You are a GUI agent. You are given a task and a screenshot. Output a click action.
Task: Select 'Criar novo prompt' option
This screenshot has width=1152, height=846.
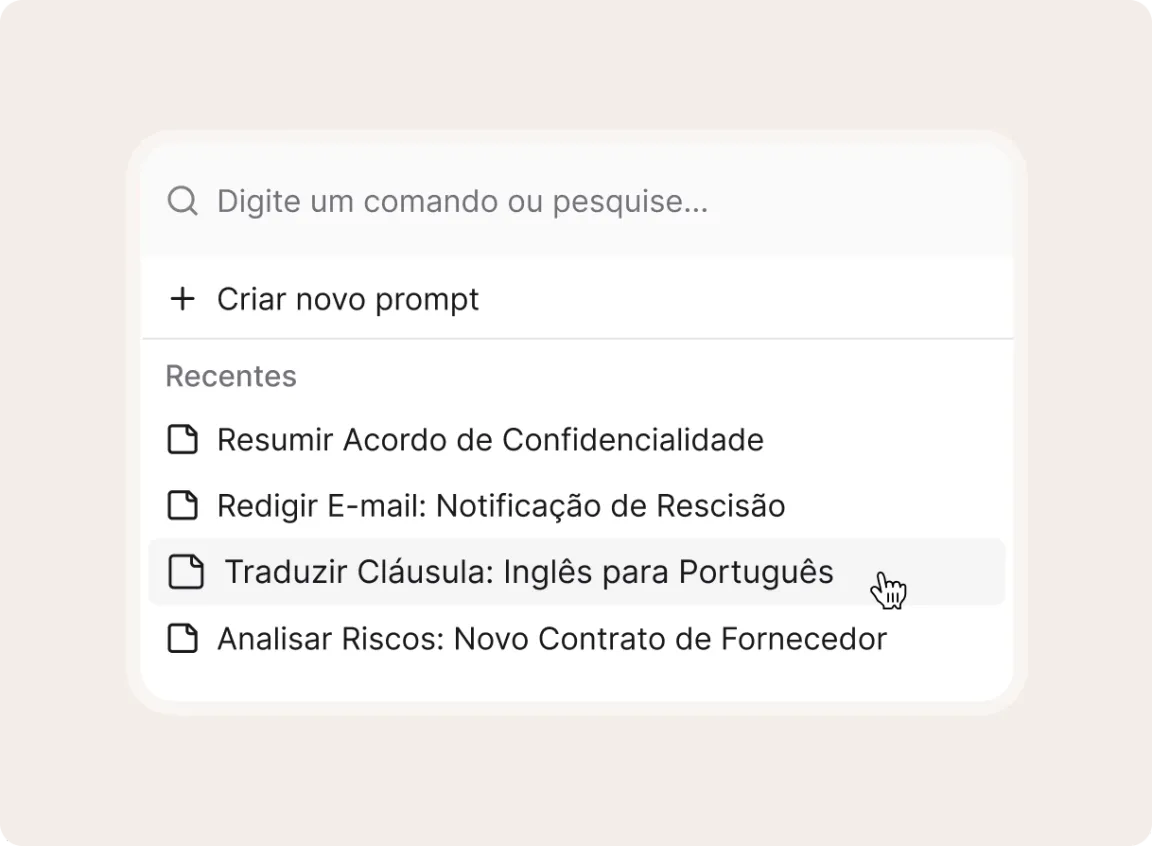click(348, 299)
